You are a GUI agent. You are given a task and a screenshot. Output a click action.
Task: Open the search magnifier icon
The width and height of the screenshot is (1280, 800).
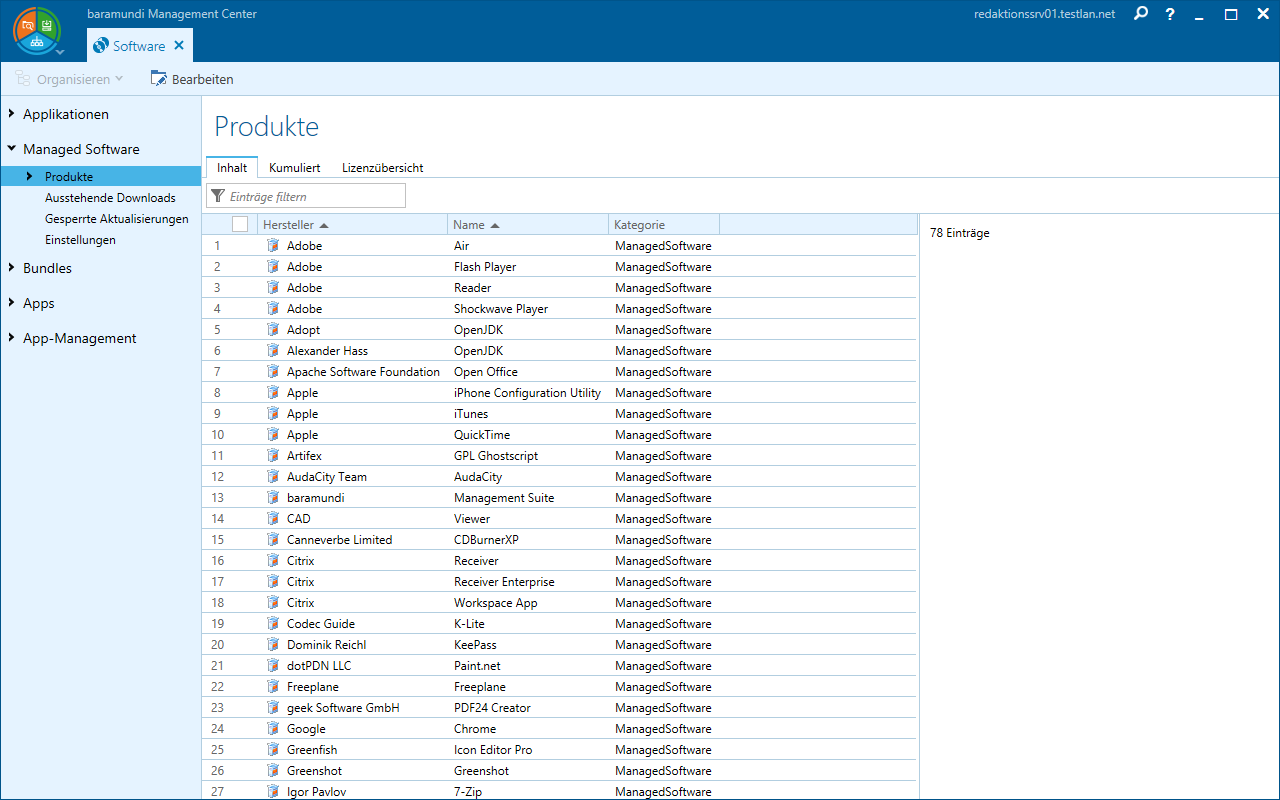coord(1141,14)
